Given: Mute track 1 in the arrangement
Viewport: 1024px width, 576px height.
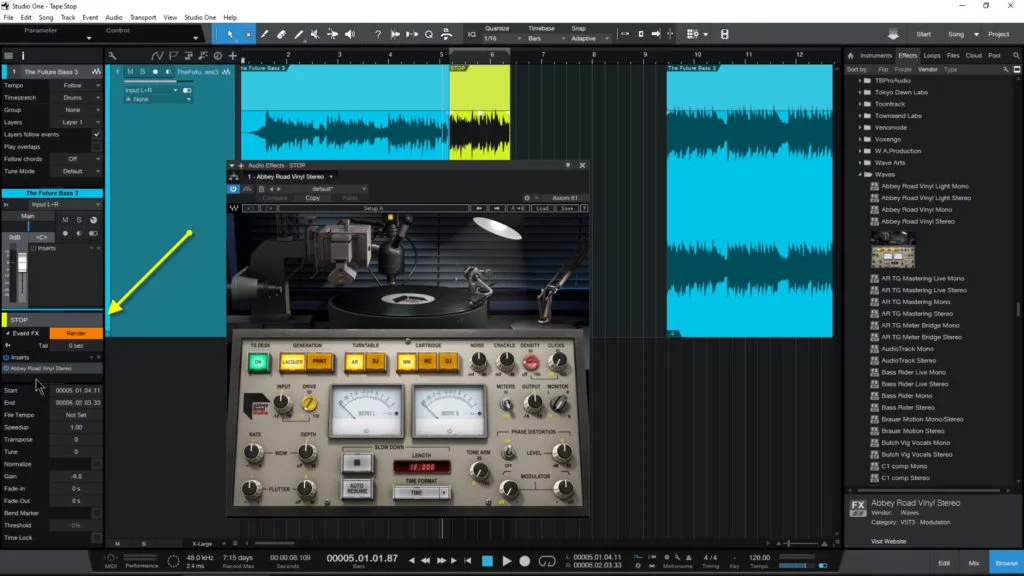Looking at the screenshot, I should pyautogui.click(x=130, y=72).
